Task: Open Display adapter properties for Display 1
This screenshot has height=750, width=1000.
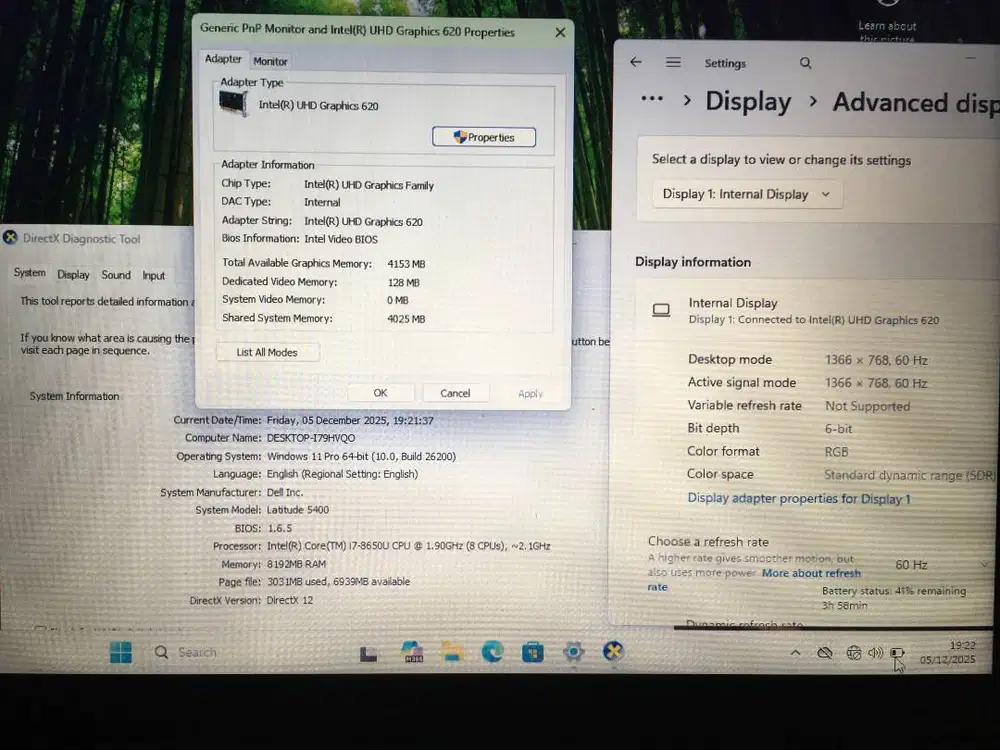Action: 798,498
